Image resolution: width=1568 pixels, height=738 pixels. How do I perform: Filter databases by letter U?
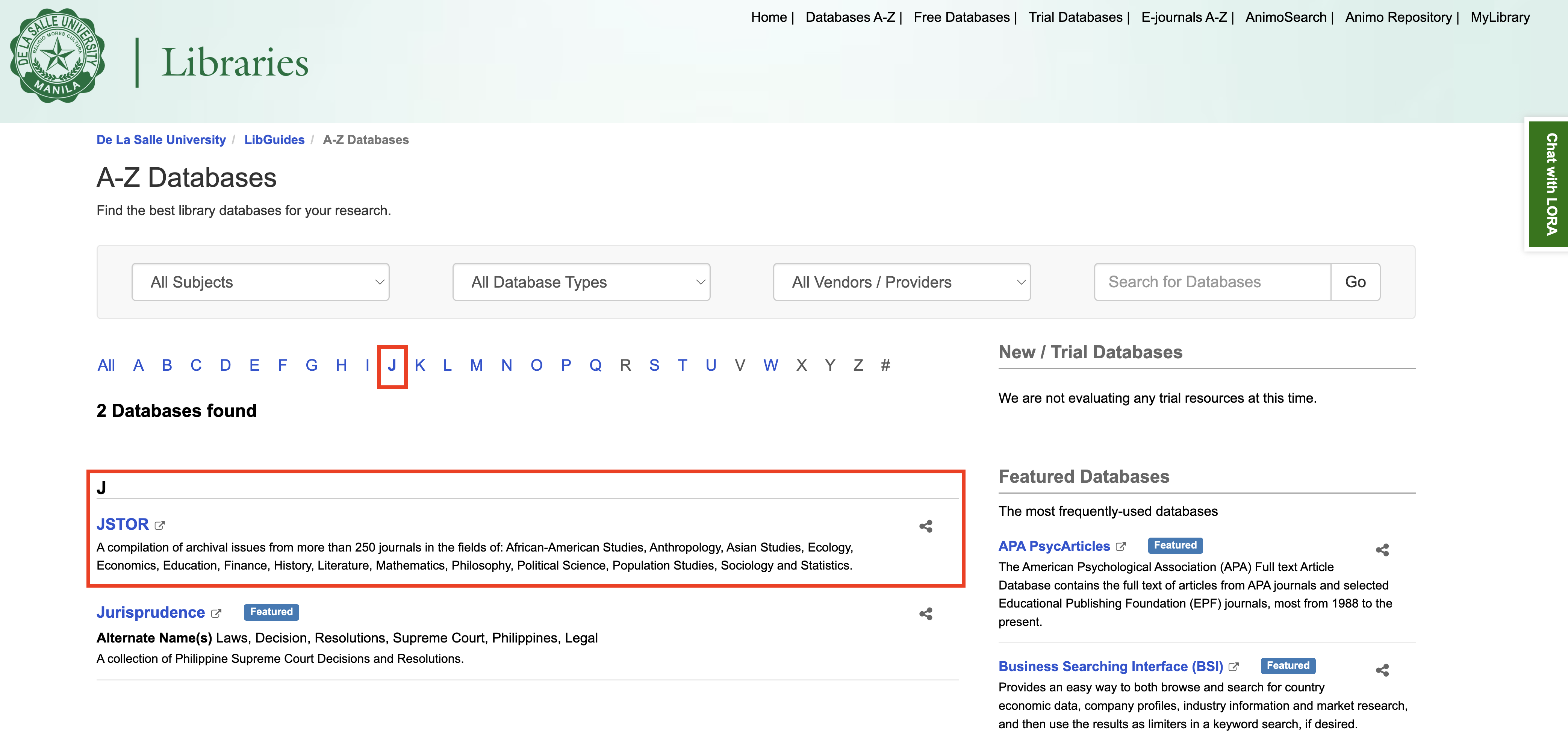(711, 365)
